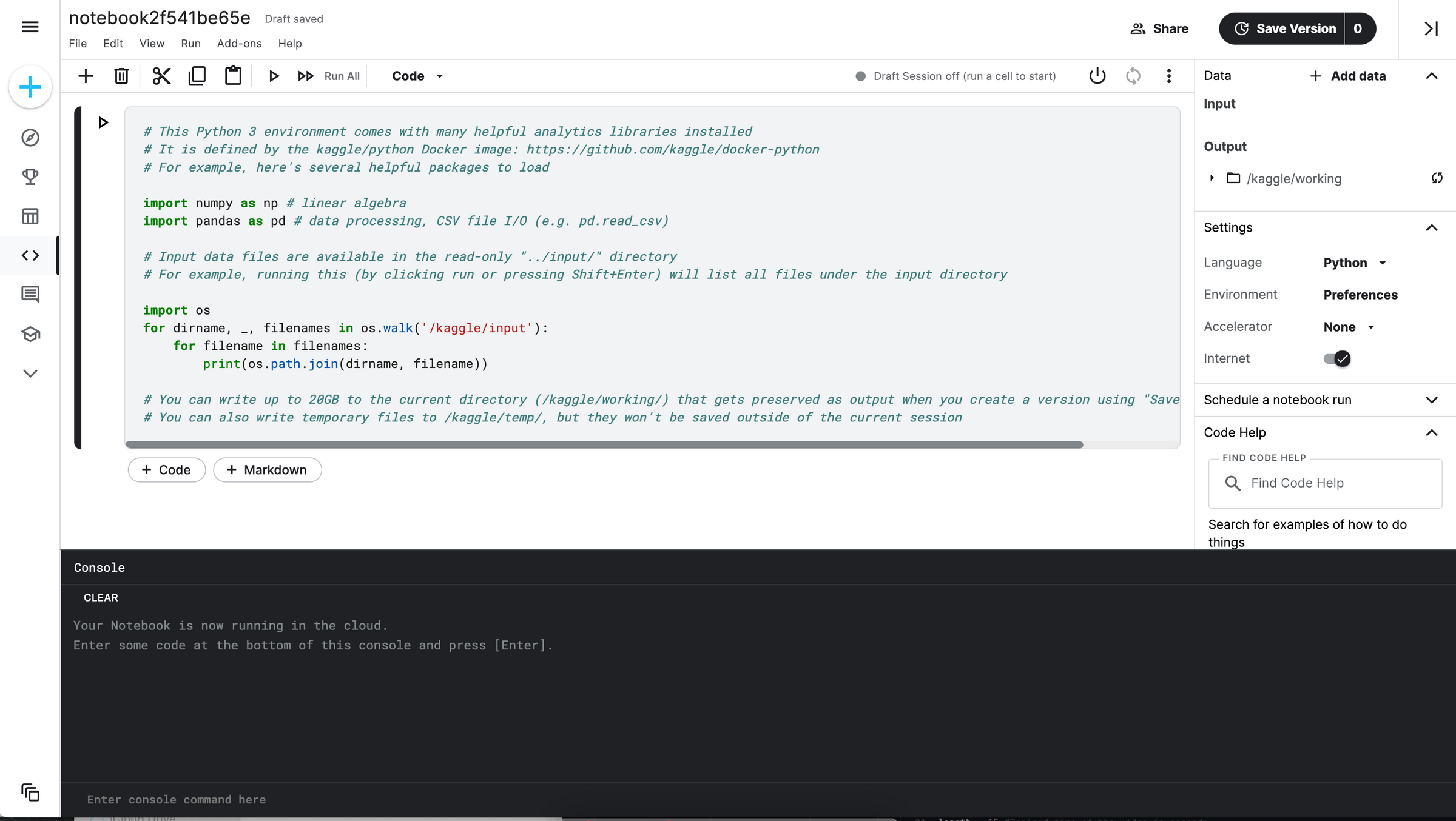The image size is (1456, 821).
Task: Toggle the Internet setting off
Action: click(1335, 358)
